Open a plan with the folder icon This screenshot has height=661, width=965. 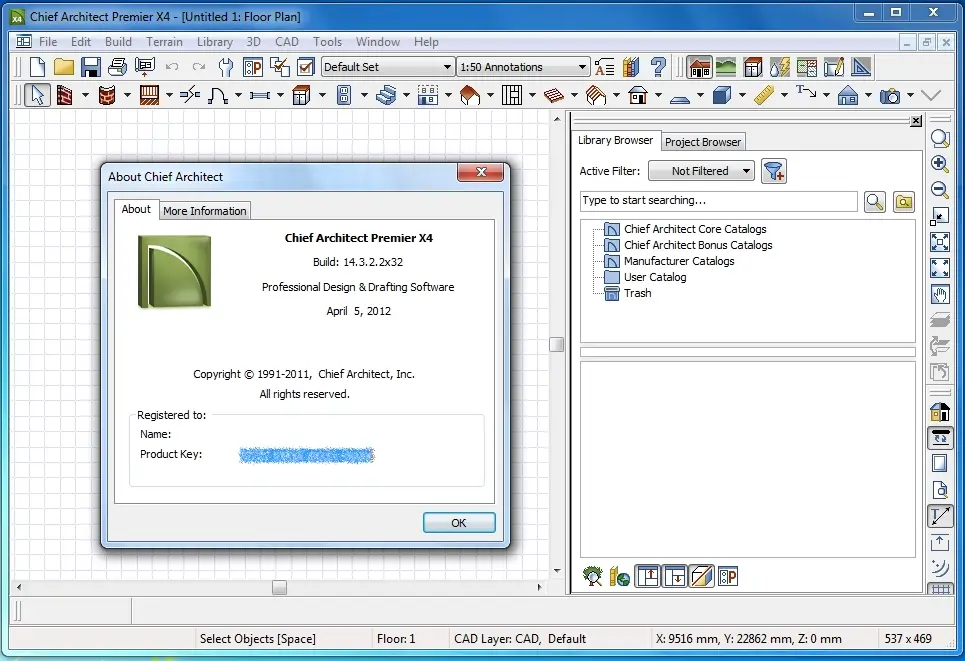[x=64, y=66]
